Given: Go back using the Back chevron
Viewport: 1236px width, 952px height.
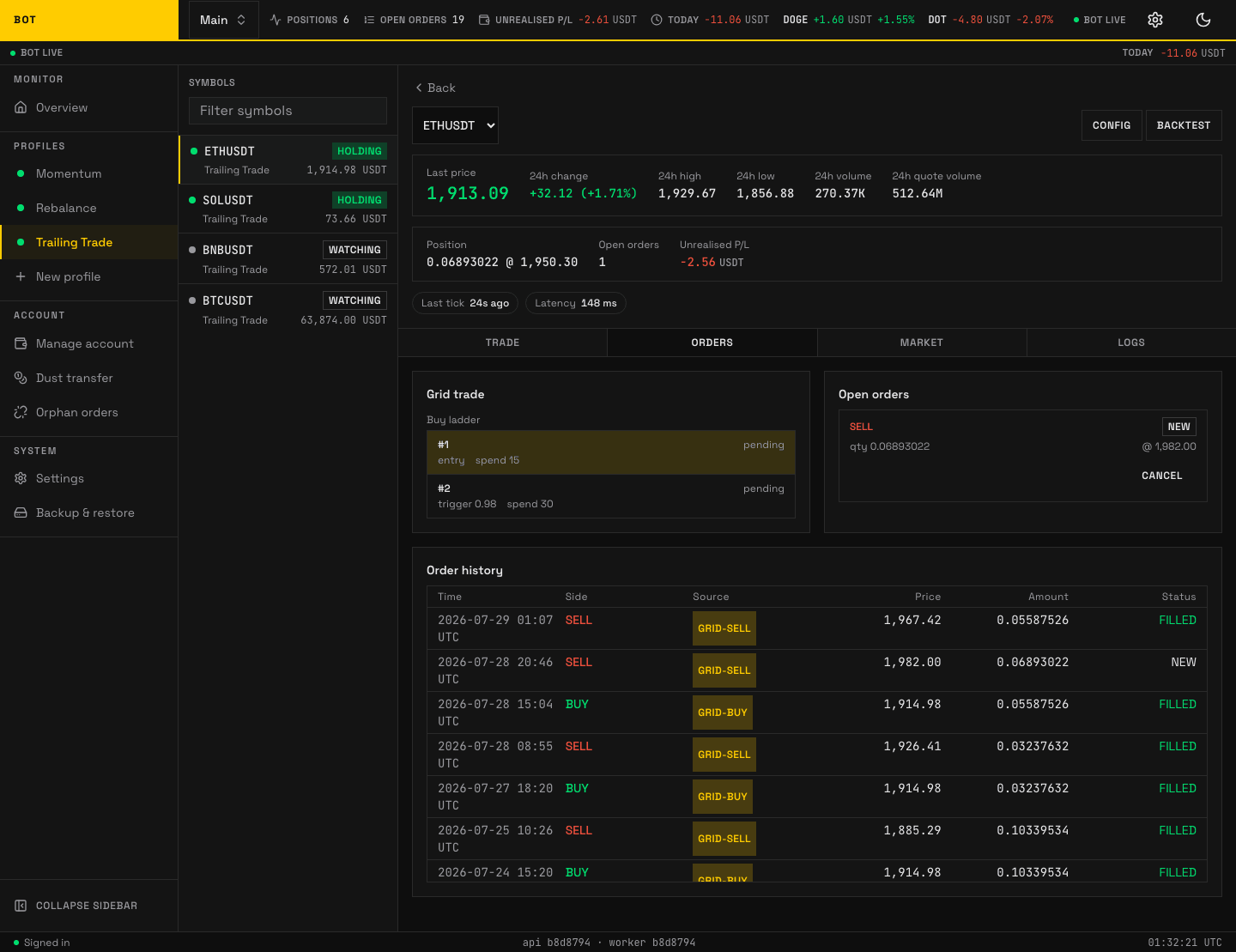Looking at the screenshot, I should [x=435, y=88].
